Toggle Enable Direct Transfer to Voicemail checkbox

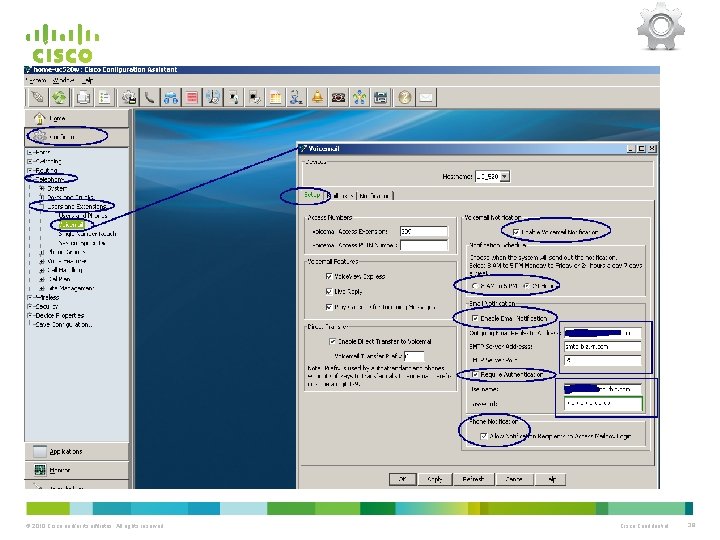point(332,342)
